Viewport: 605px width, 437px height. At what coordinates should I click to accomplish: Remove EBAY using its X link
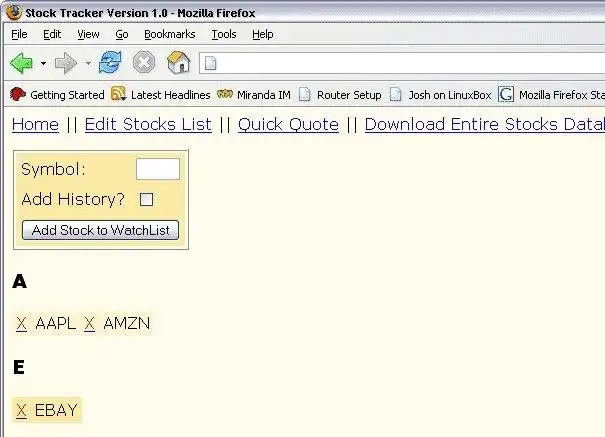(x=22, y=410)
